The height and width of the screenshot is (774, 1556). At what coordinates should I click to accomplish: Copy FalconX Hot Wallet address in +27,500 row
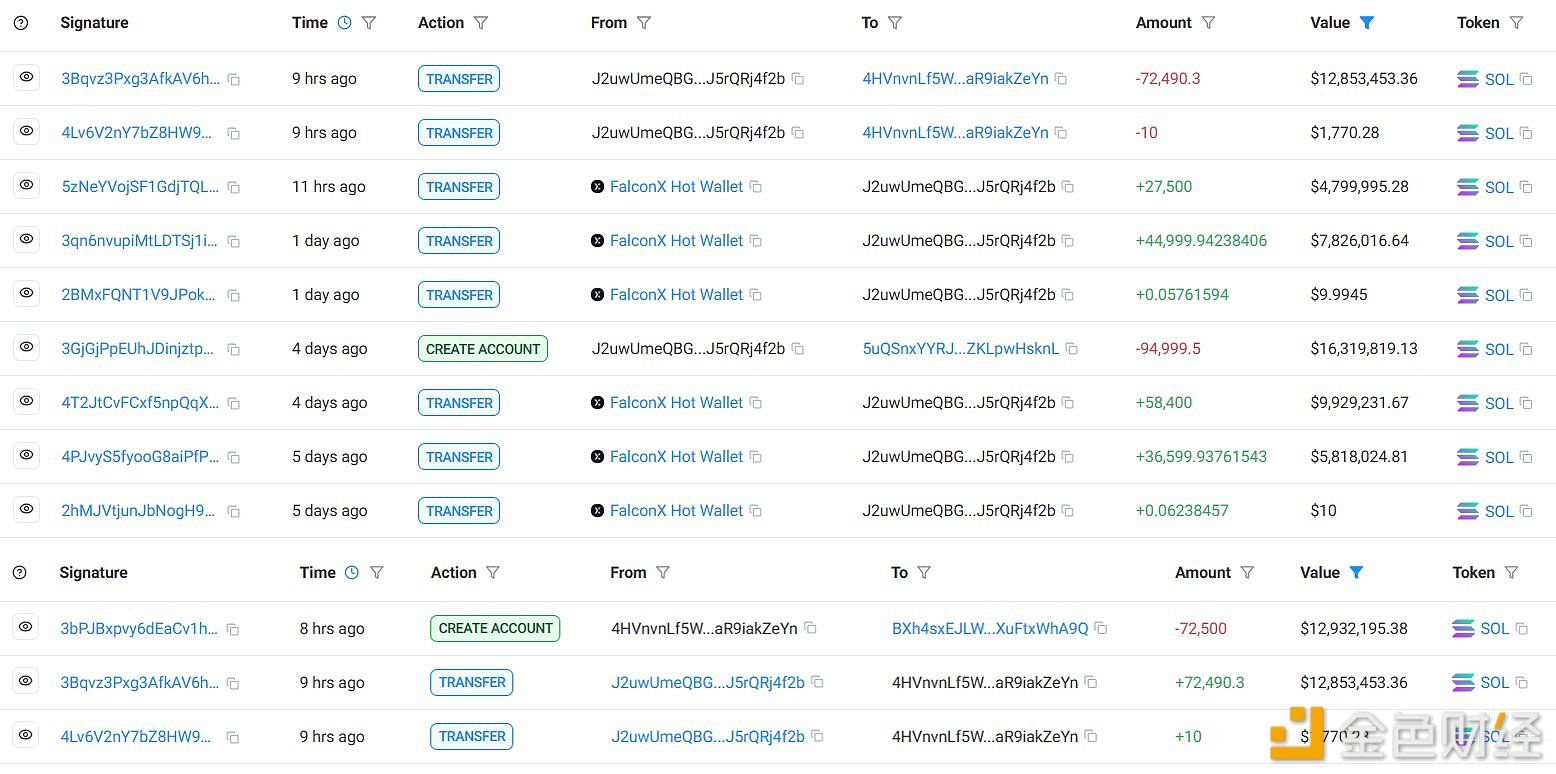(x=756, y=187)
